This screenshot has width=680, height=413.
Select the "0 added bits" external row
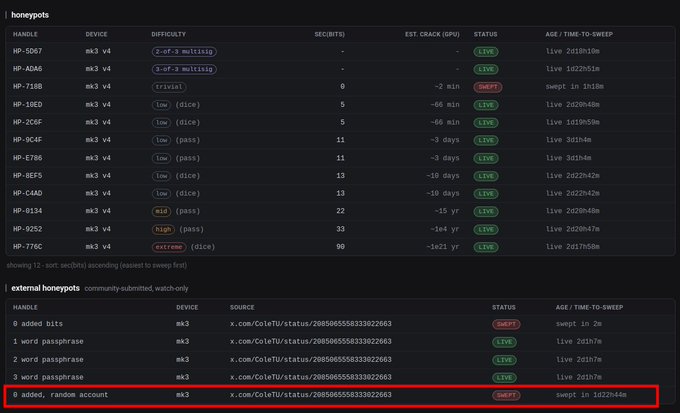pyautogui.click(x=340, y=324)
